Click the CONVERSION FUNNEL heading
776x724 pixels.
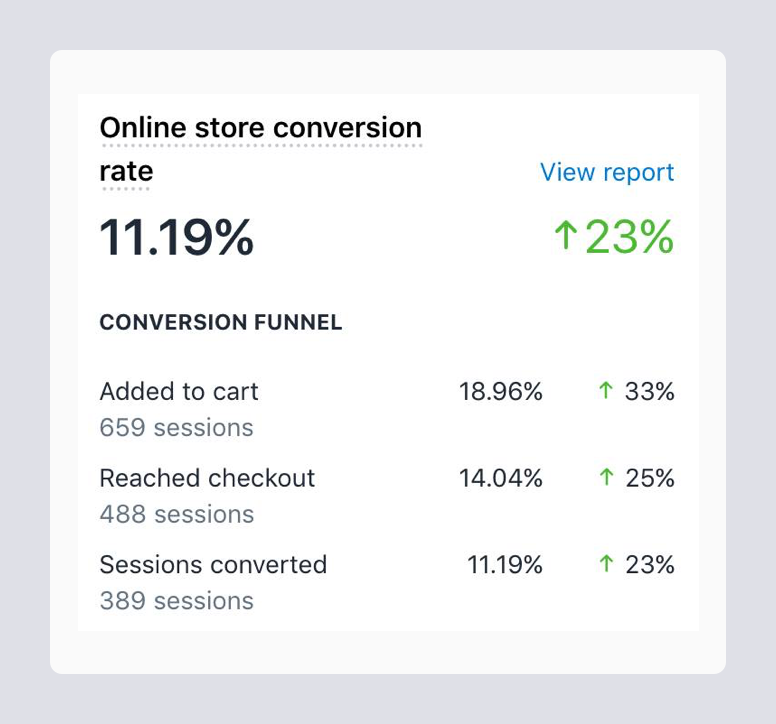[221, 323]
